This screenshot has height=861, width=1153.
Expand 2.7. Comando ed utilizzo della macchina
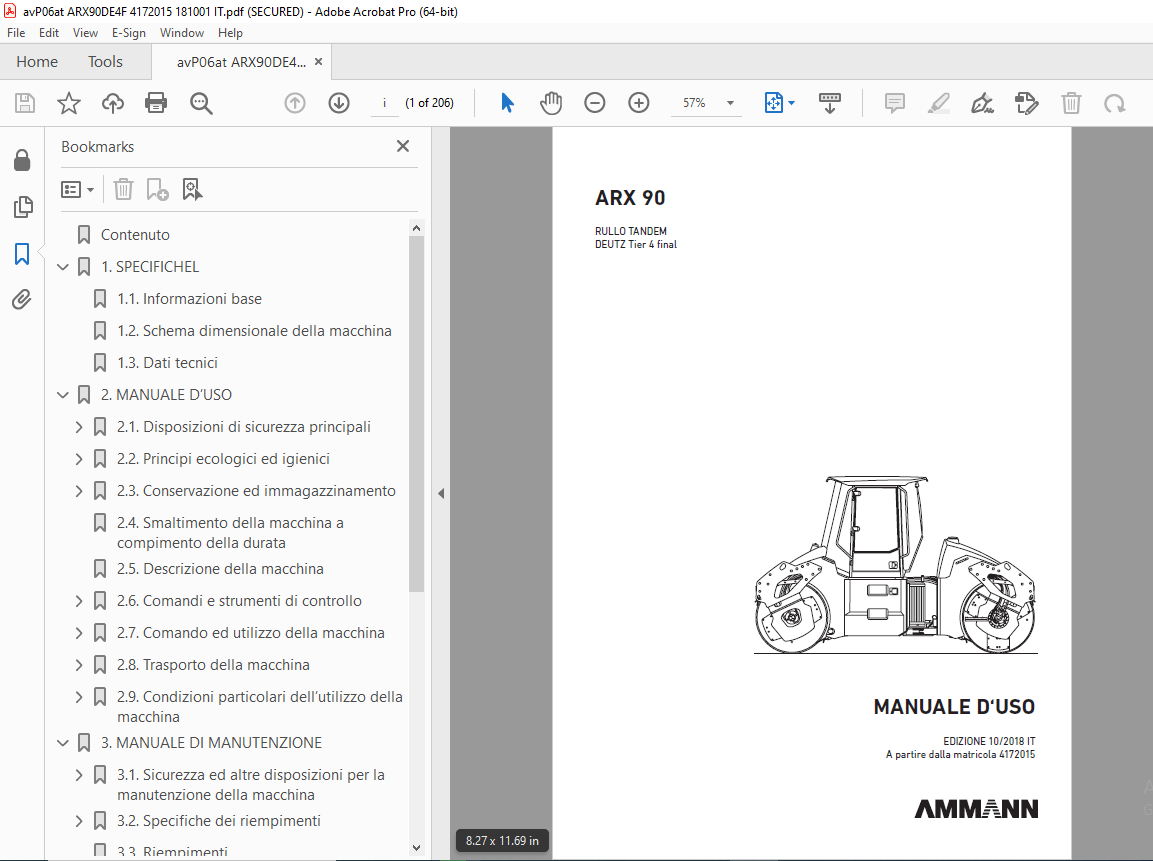click(x=79, y=633)
